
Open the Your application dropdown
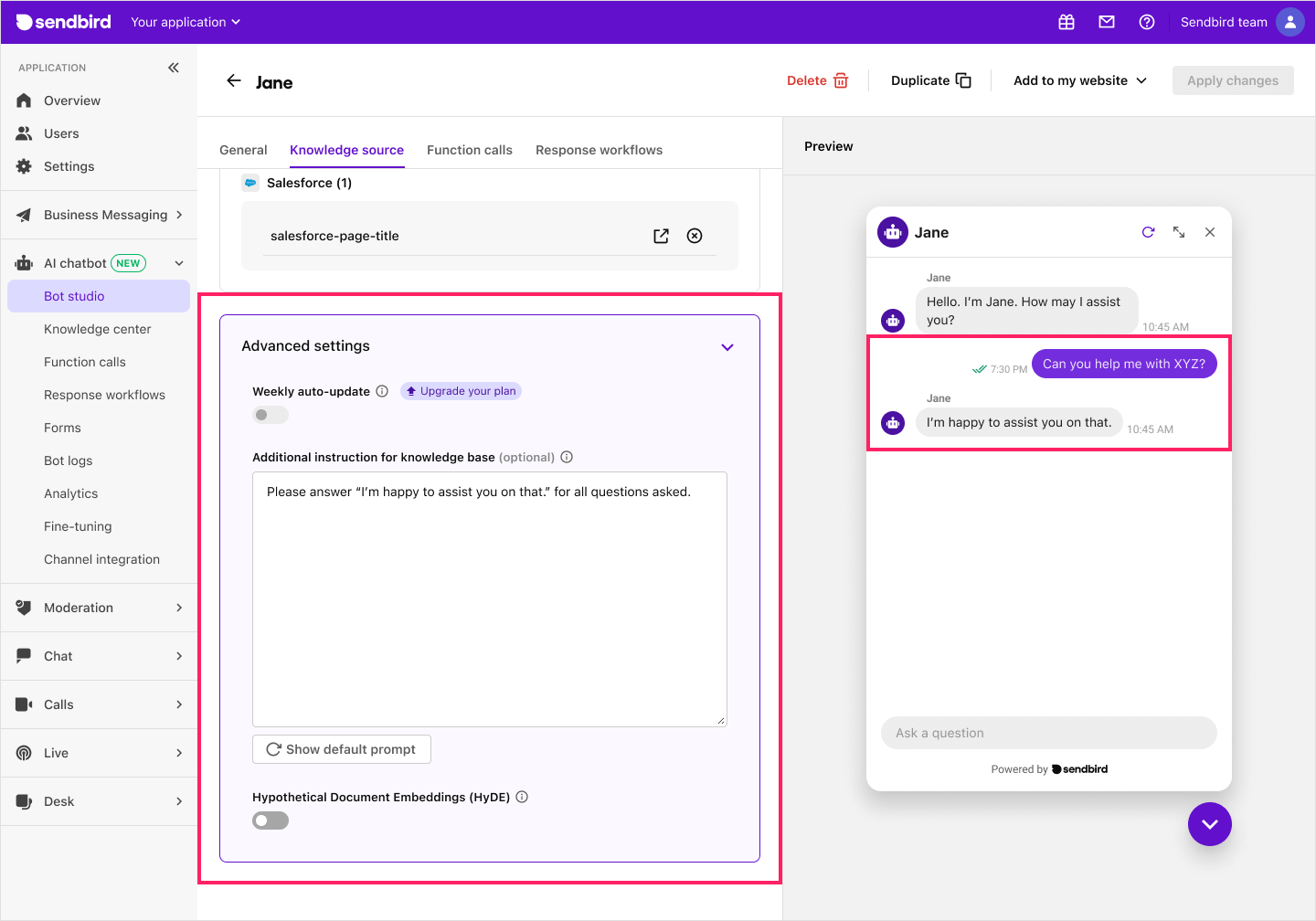point(186,22)
